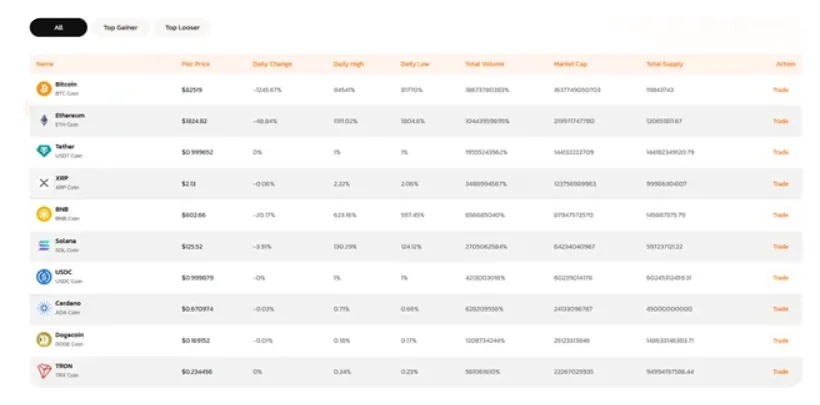Switch to the Top Looser tab

(x=182, y=28)
